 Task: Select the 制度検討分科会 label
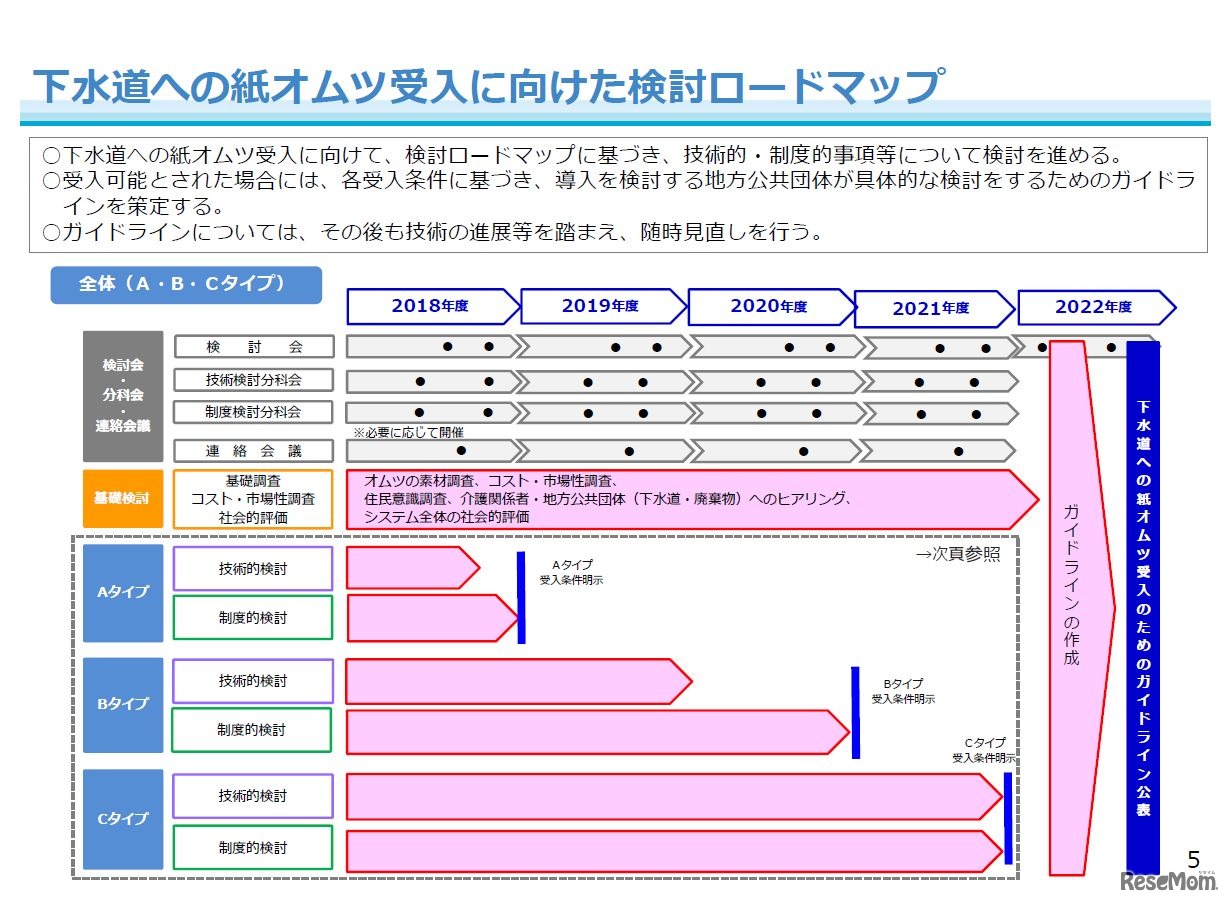254,412
